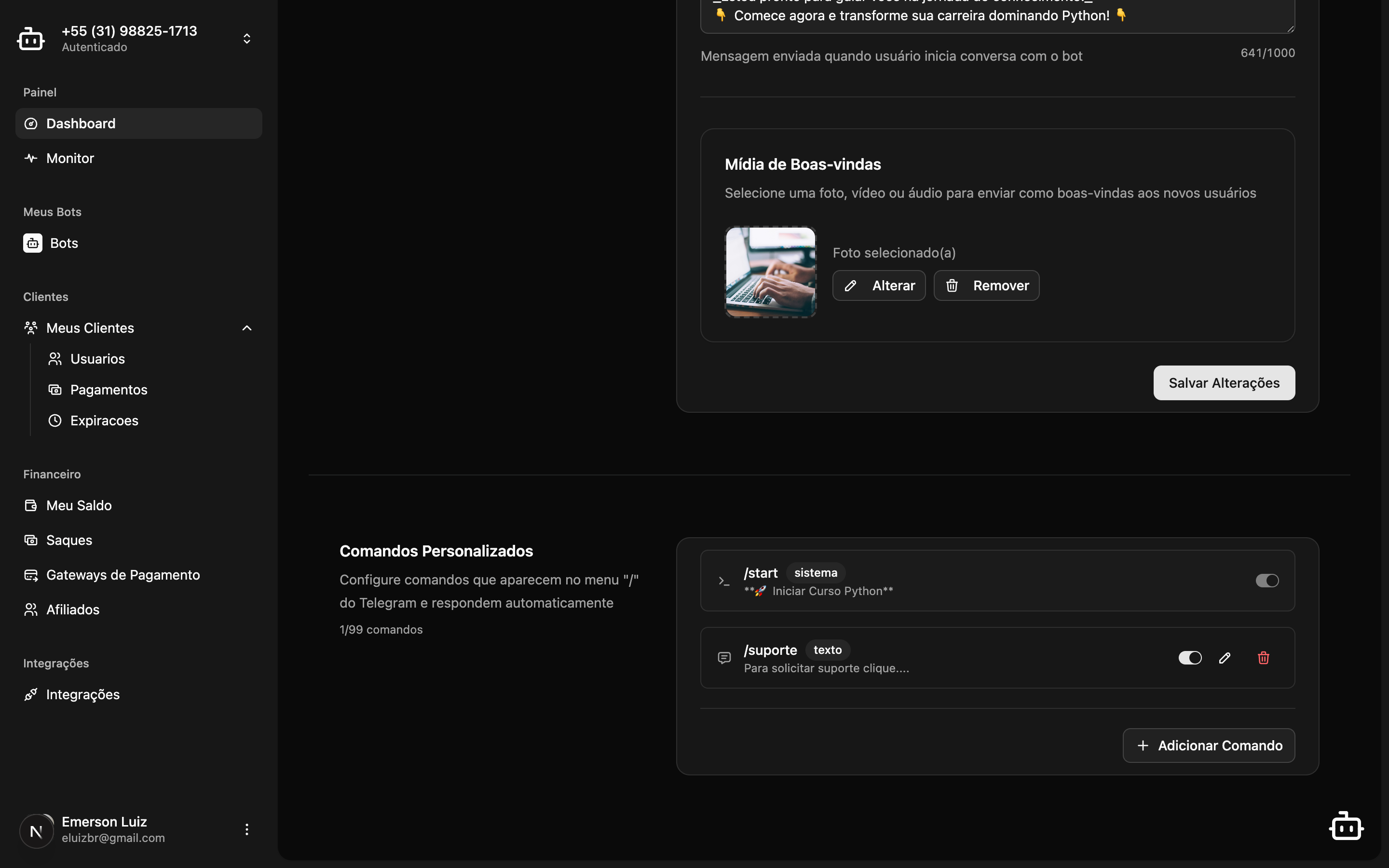Toggle the /suporte command switch
The image size is (1389, 868).
(x=1190, y=658)
